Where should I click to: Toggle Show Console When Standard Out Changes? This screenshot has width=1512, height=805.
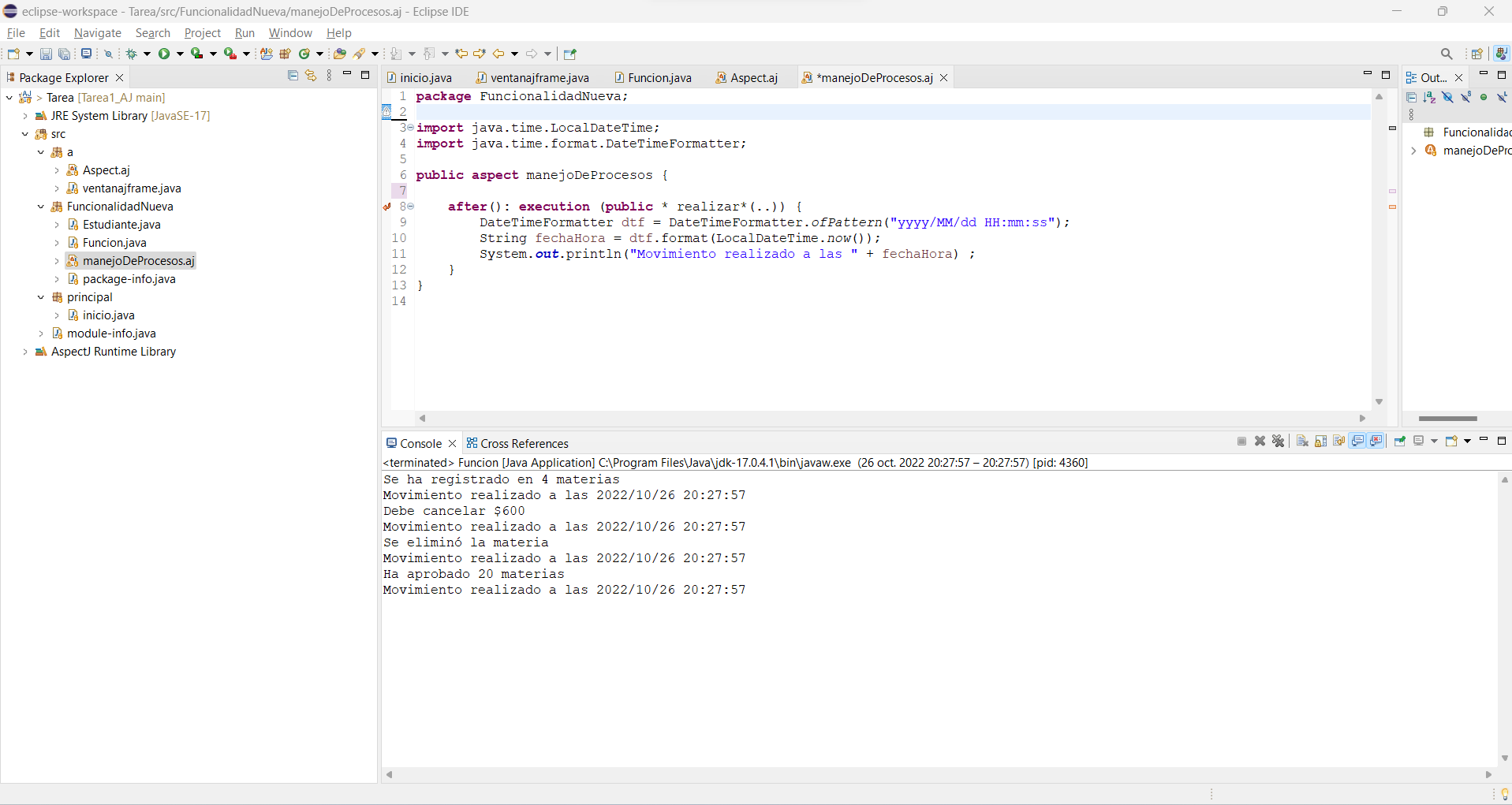(x=1357, y=442)
